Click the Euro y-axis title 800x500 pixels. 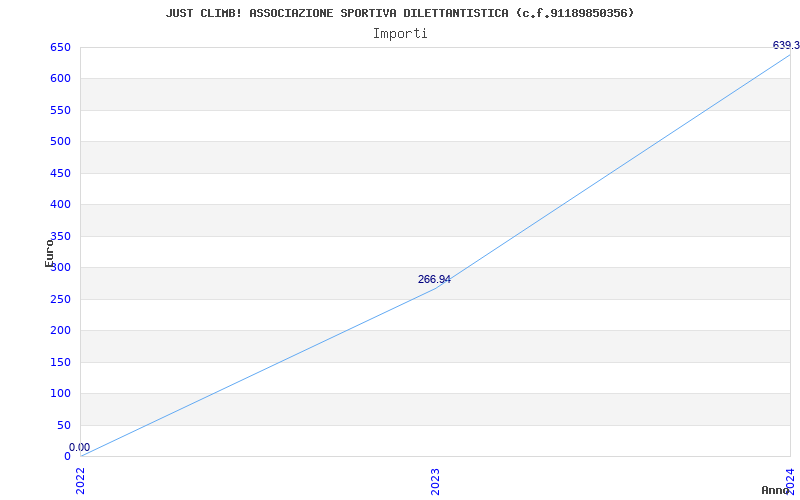point(49,253)
